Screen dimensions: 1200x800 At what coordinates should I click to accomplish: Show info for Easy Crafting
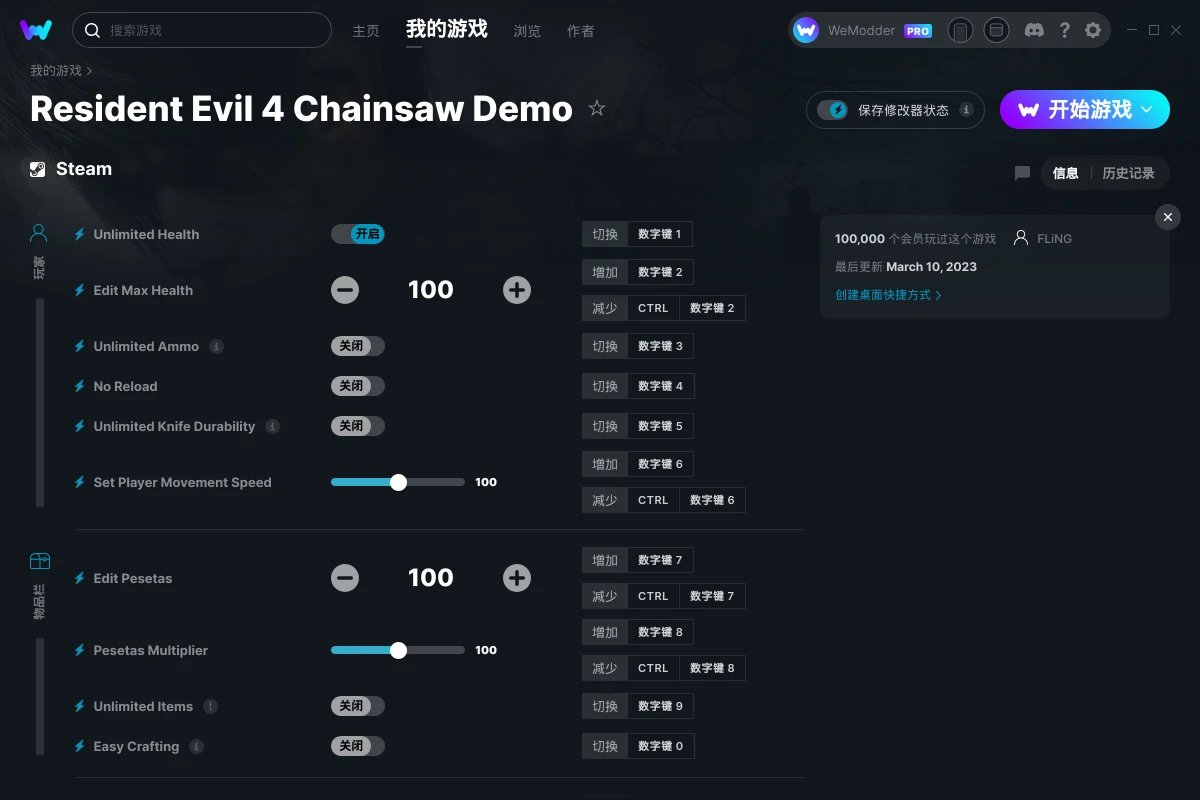click(x=196, y=746)
